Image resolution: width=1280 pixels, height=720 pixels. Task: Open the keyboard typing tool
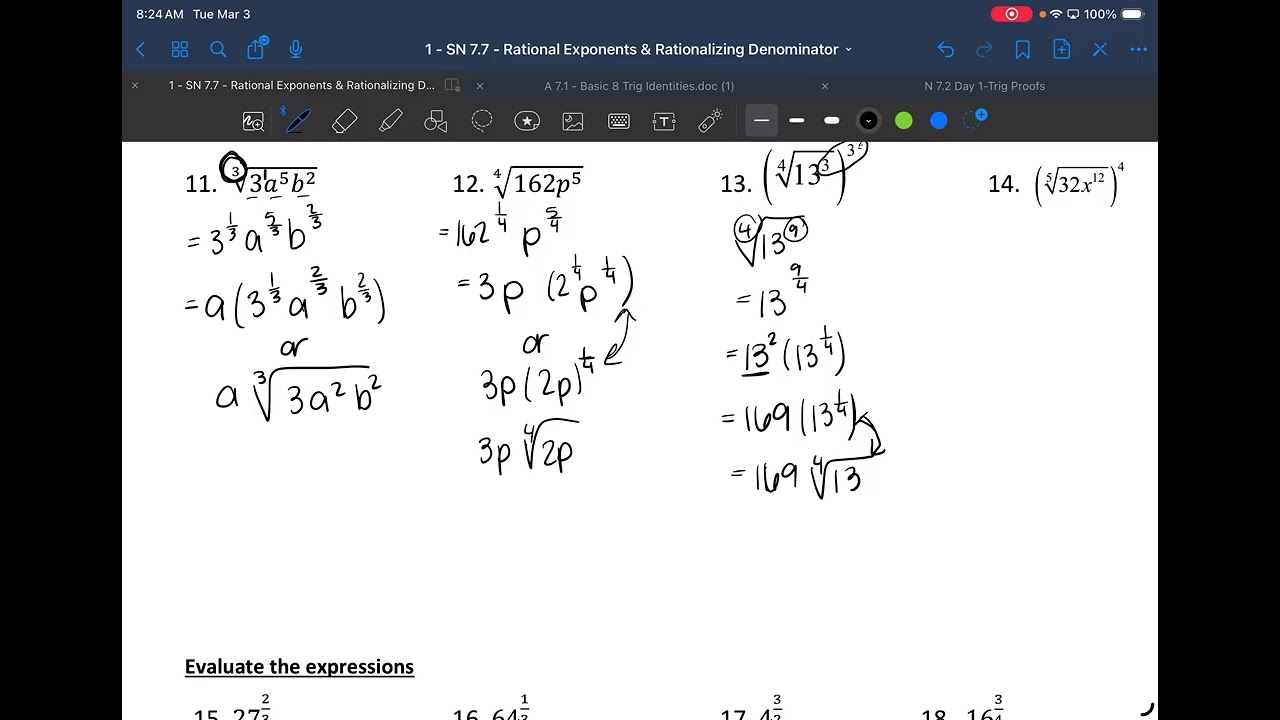619,121
